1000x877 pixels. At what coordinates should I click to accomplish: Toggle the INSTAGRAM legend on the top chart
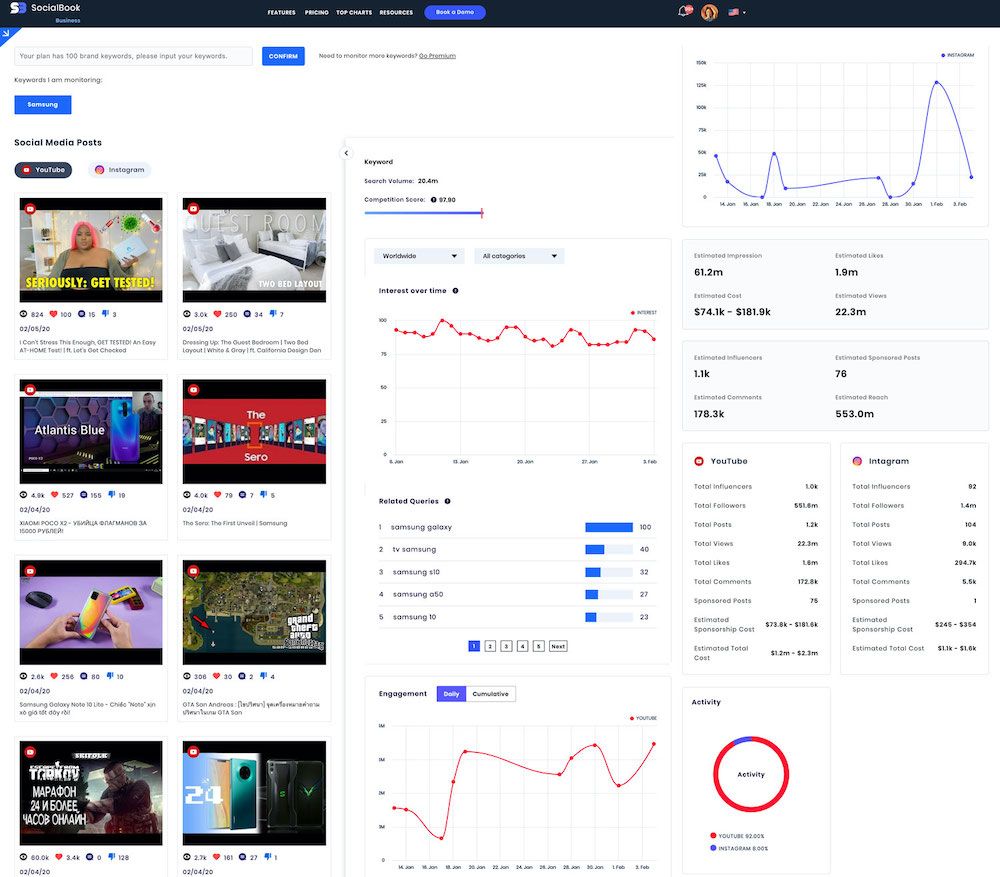(958, 55)
